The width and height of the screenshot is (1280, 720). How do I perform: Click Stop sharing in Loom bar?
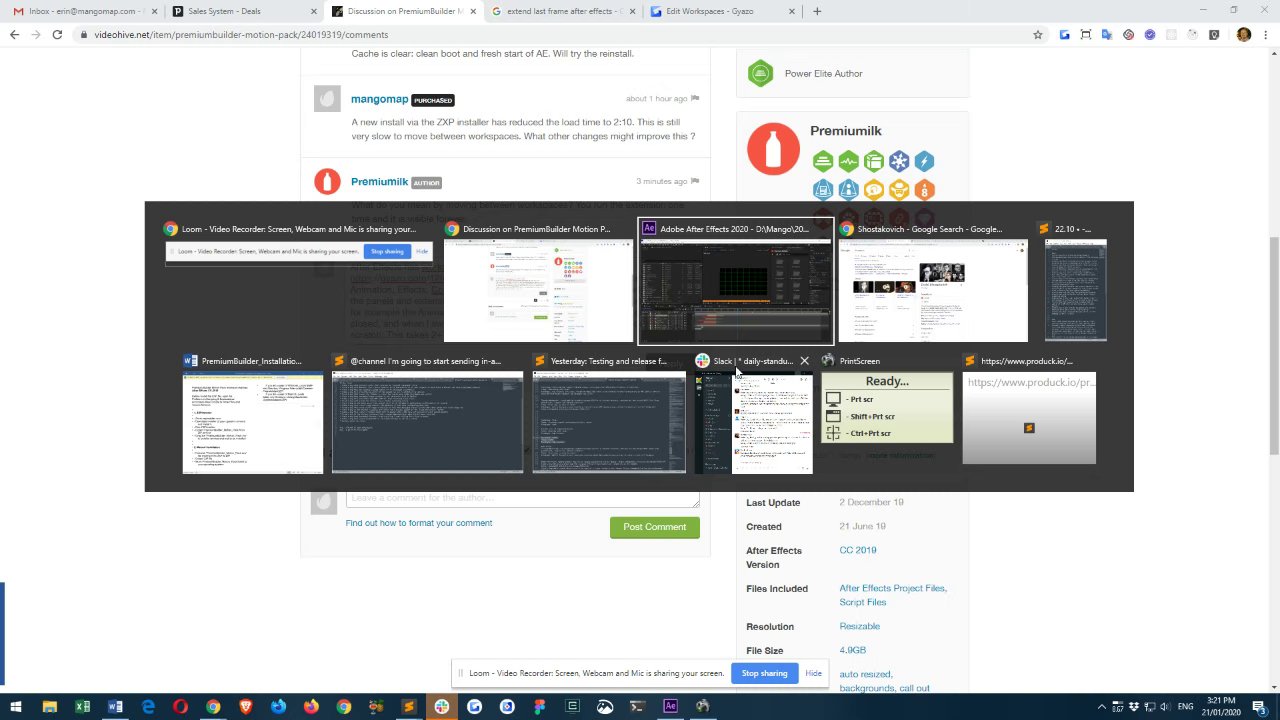coord(764,673)
